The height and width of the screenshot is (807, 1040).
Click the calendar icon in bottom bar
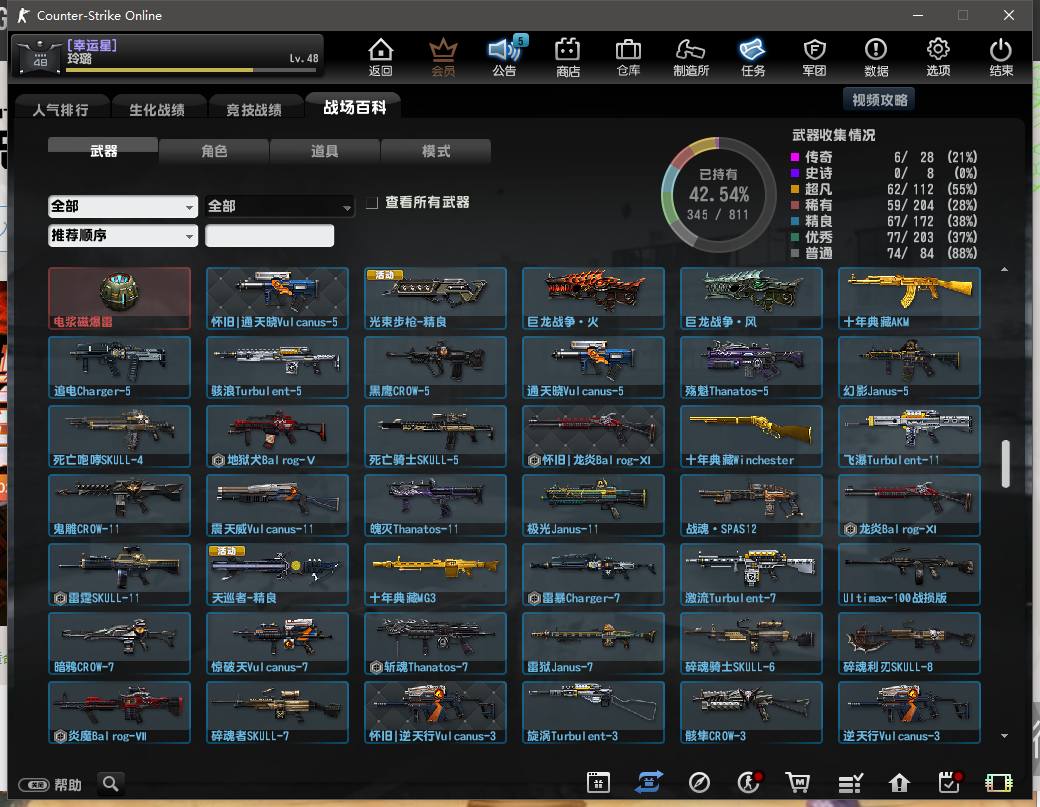(x=598, y=783)
